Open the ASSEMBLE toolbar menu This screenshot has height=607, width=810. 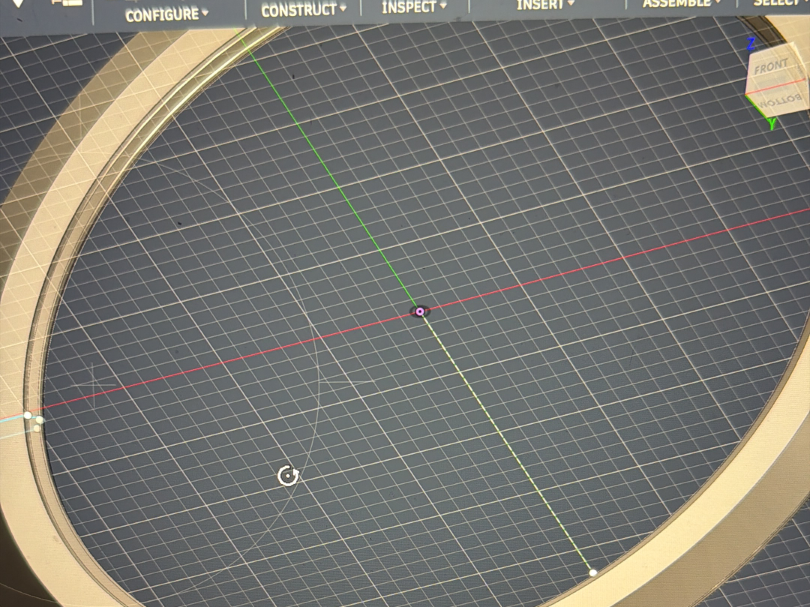click(681, 4)
